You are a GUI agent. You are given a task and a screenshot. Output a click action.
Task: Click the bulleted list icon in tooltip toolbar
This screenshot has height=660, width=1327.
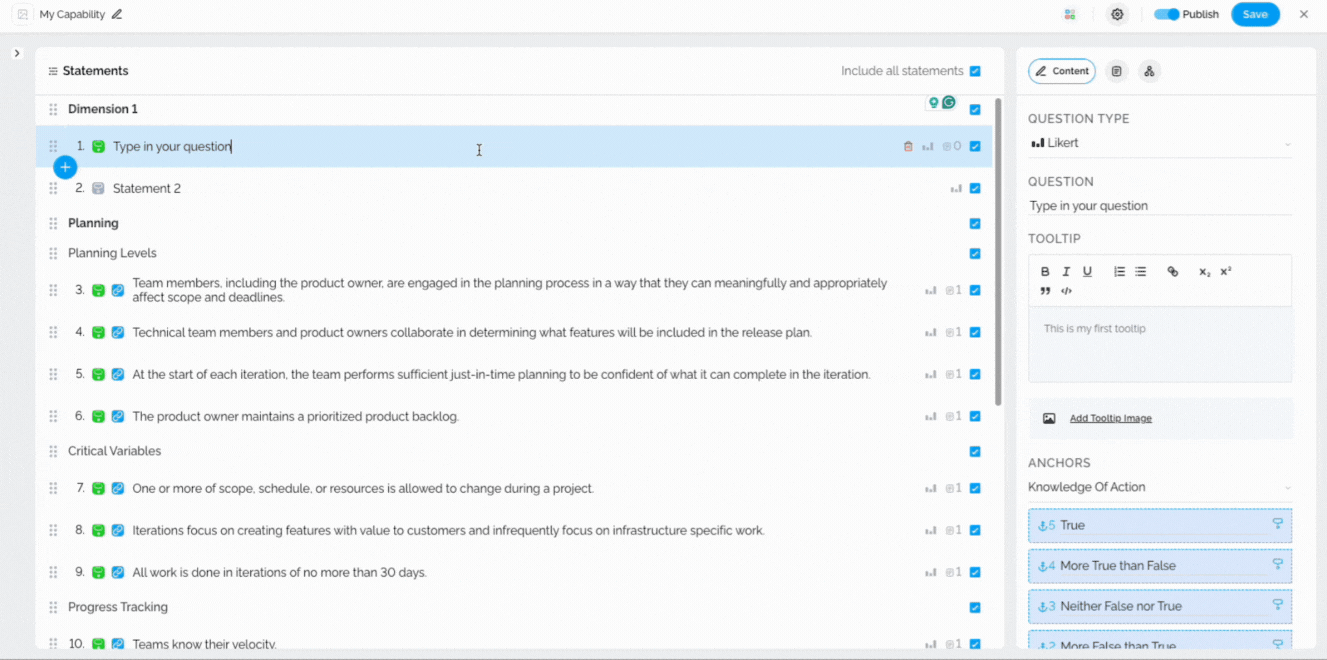pos(1140,272)
